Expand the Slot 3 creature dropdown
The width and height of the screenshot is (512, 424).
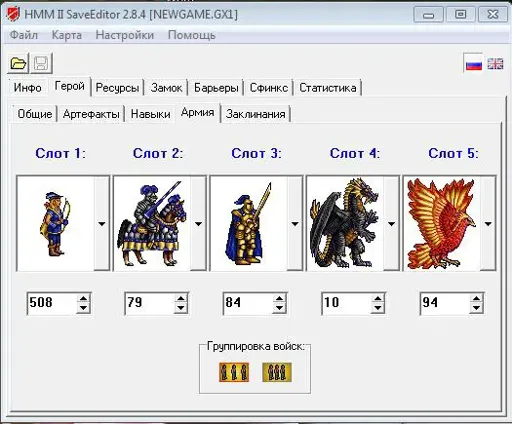point(295,223)
